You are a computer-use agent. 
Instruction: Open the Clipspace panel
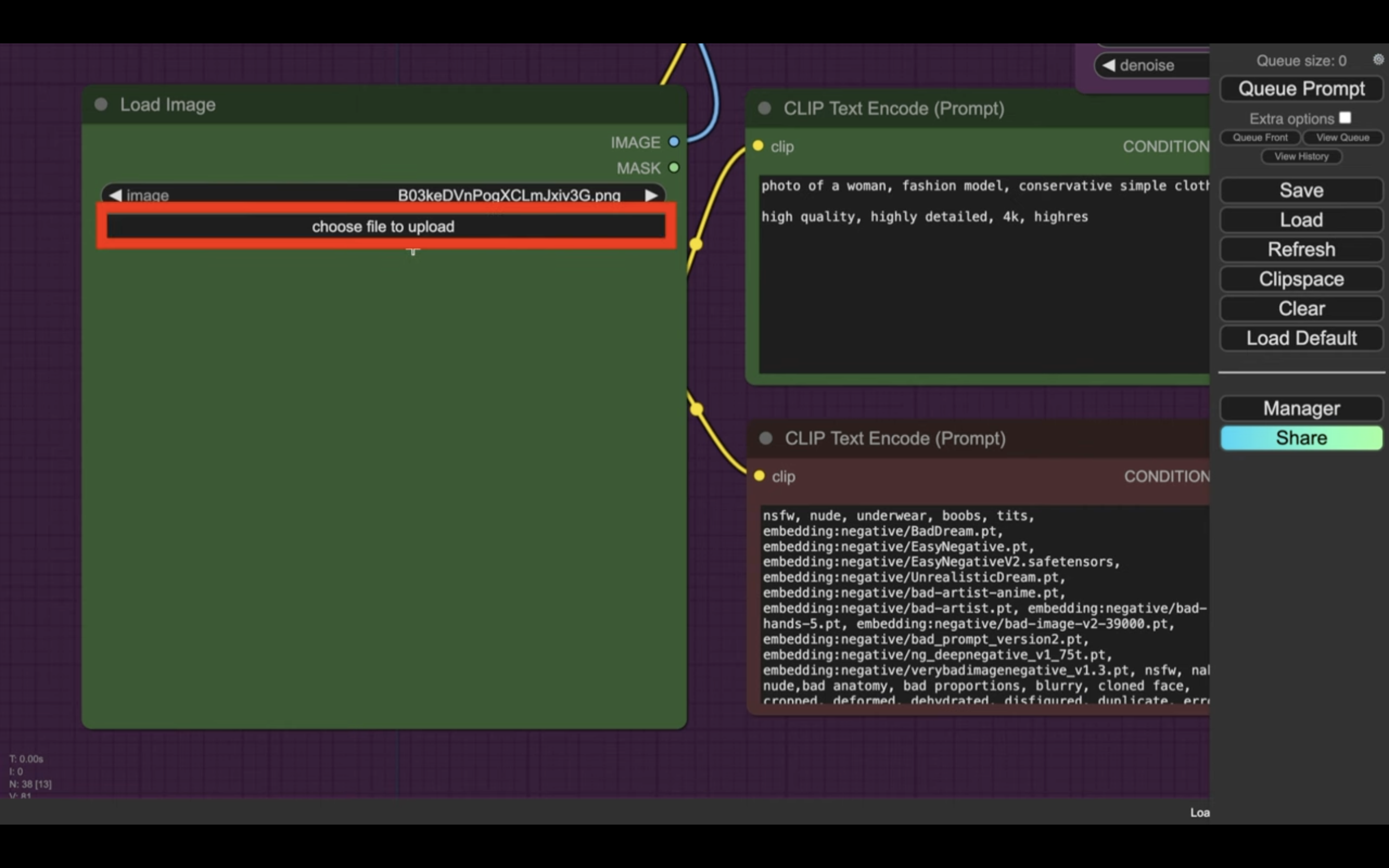pyautogui.click(x=1301, y=279)
